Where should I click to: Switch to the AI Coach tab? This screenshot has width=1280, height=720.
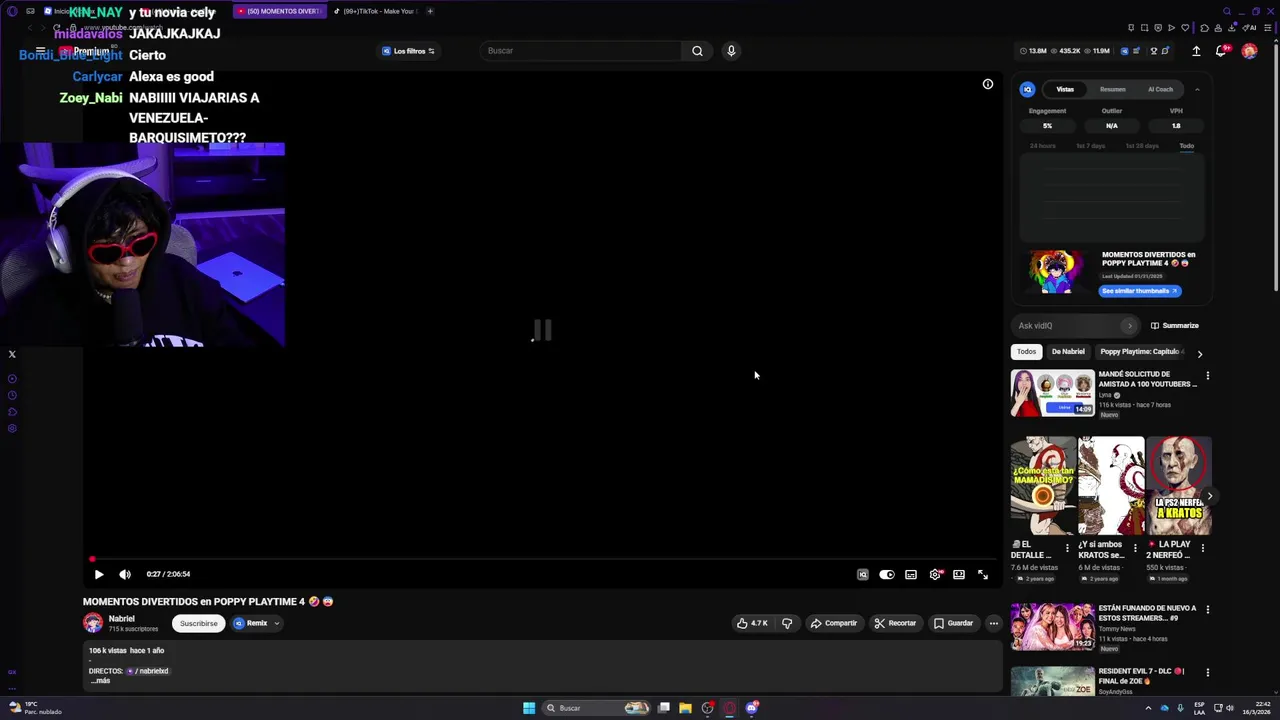[1160, 89]
